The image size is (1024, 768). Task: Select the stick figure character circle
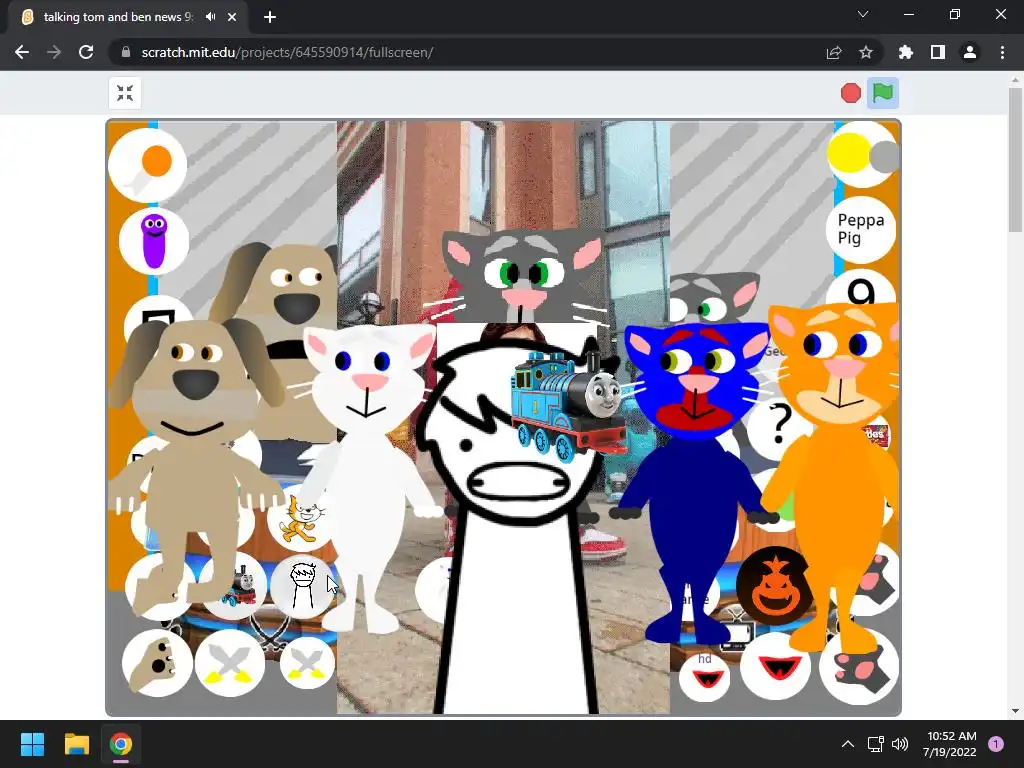[302, 585]
